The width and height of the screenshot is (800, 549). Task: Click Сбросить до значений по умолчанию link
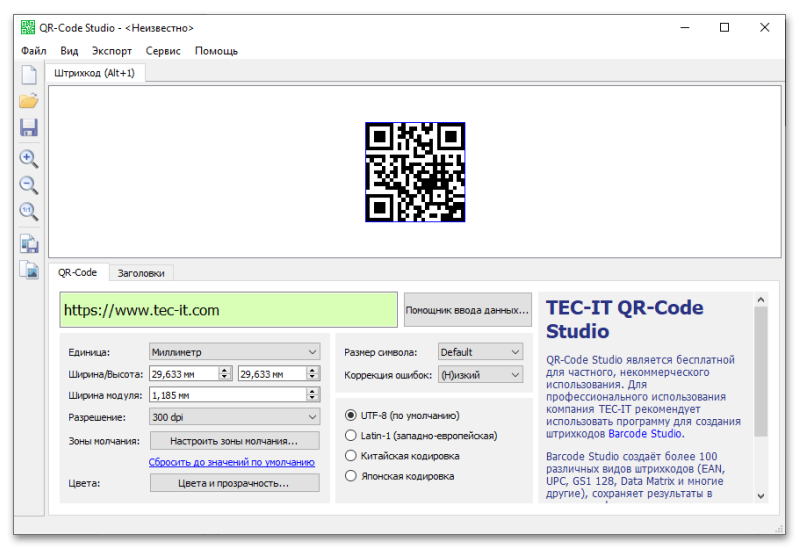pyautogui.click(x=232, y=462)
